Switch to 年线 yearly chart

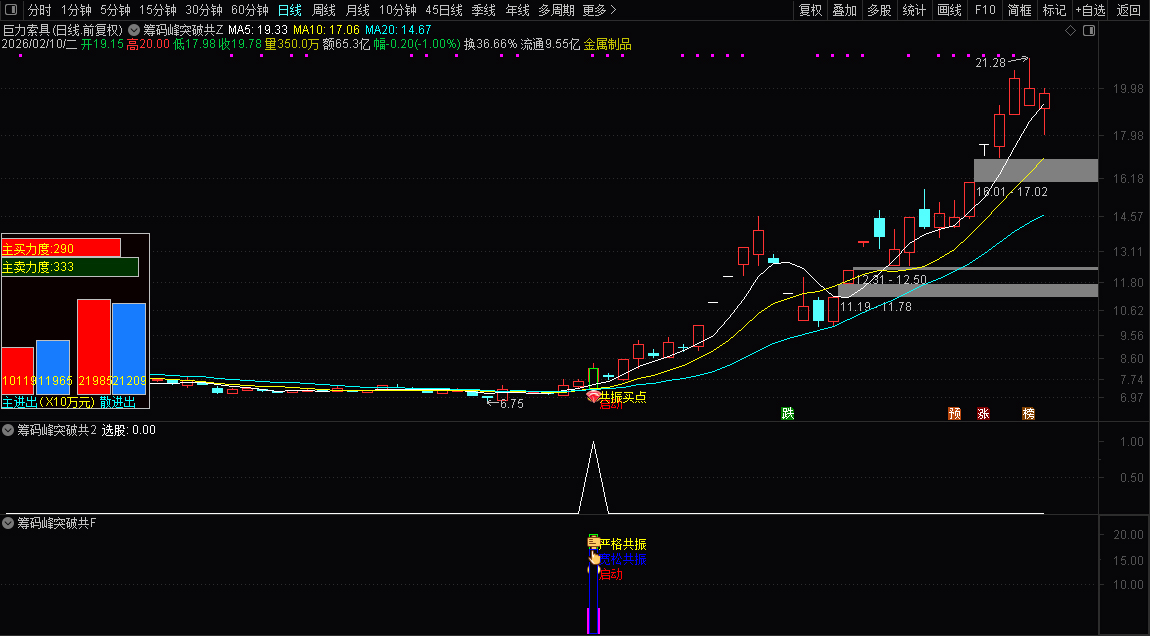[x=517, y=10]
